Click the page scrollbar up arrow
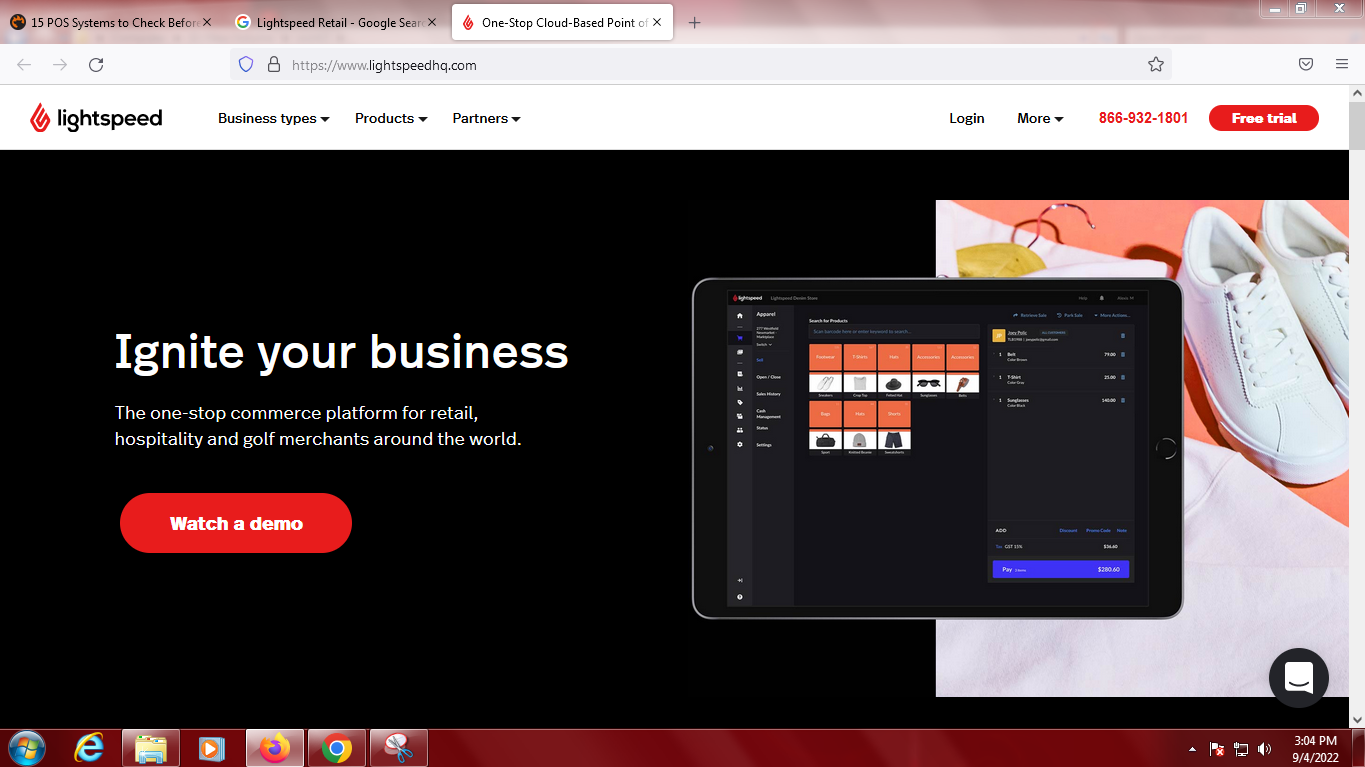 coord(1357,93)
